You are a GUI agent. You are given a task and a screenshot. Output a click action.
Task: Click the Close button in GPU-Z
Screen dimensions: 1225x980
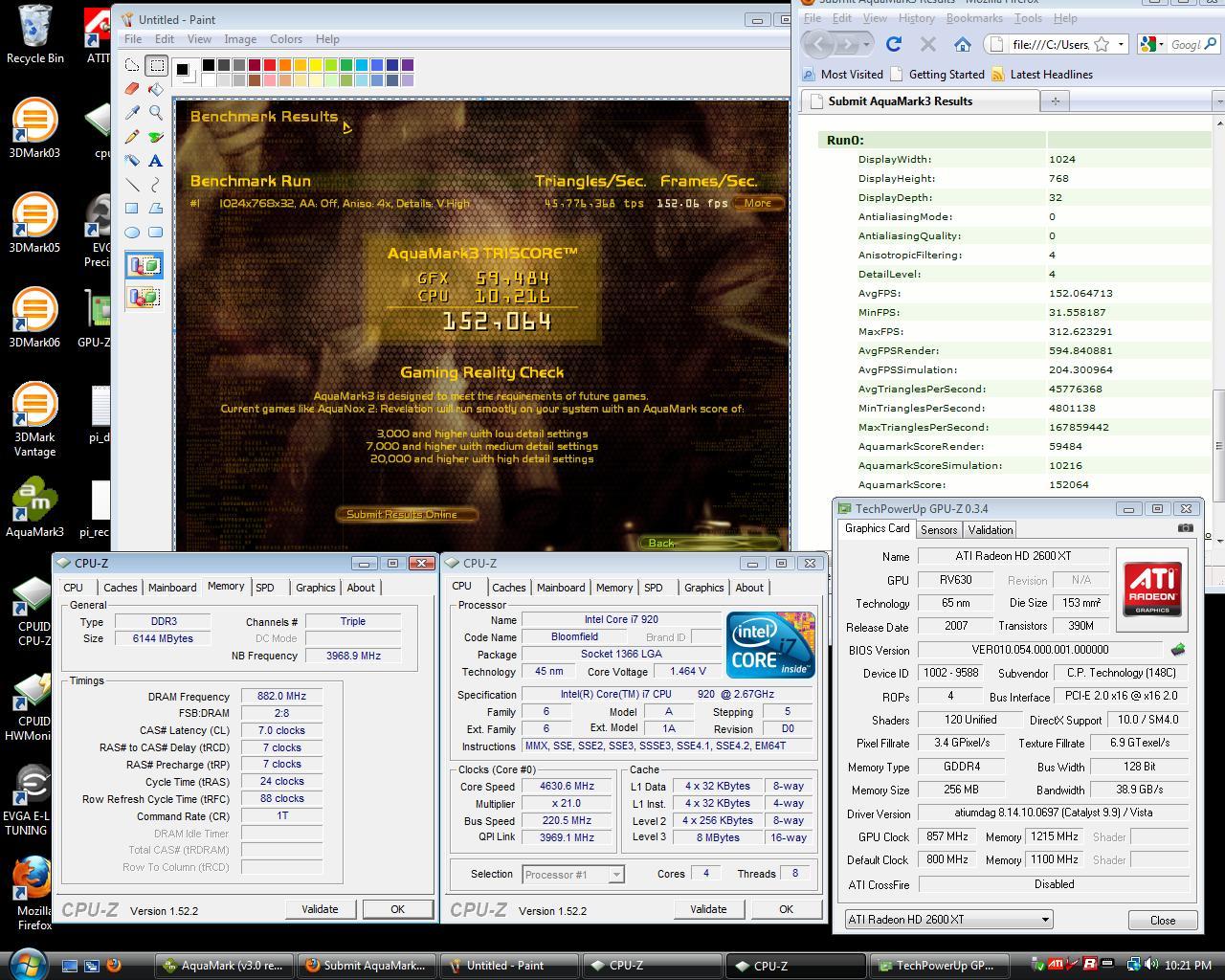1162,920
